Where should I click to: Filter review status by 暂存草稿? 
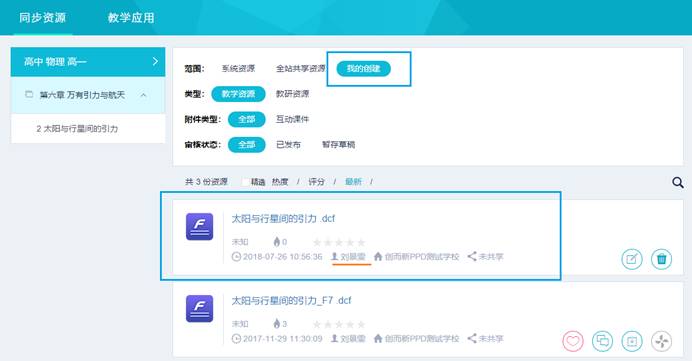(338, 145)
